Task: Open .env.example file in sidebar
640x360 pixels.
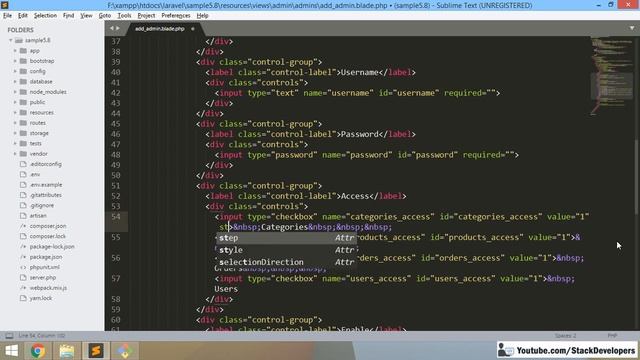Action: tap(46, 184)
